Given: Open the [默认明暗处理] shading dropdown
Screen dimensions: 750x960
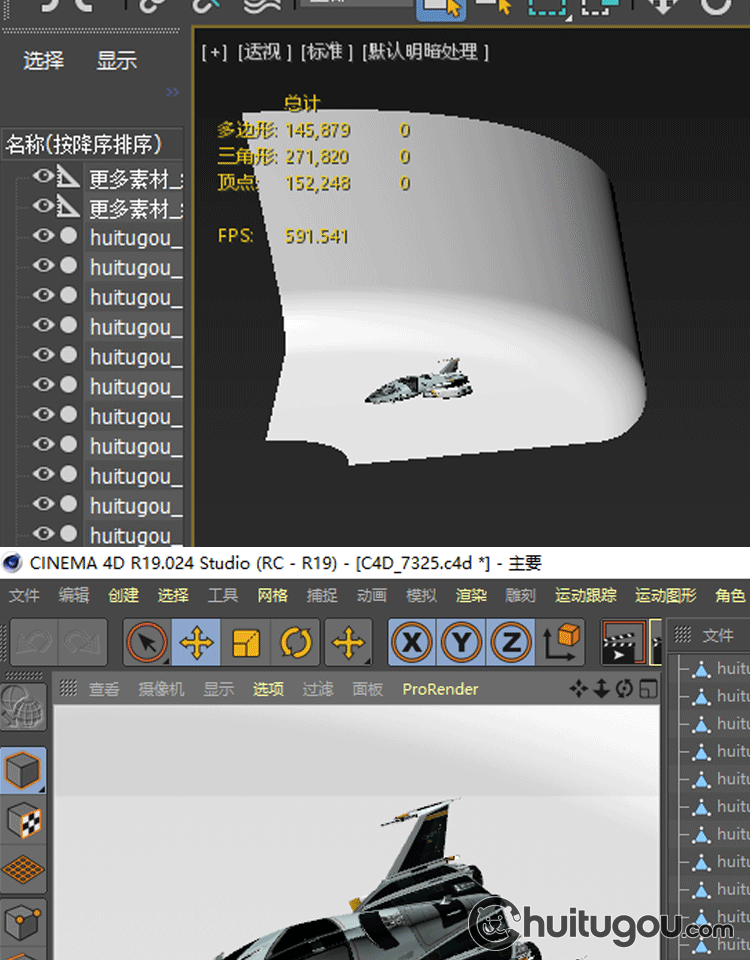Looking at the screenshot, I should (x=426, y=53).
